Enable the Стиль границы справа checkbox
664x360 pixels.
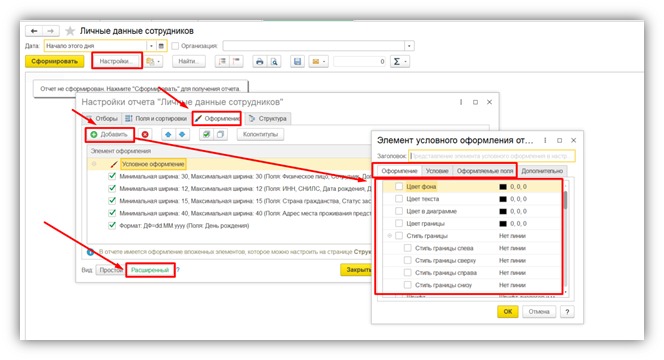click(407, 273)
